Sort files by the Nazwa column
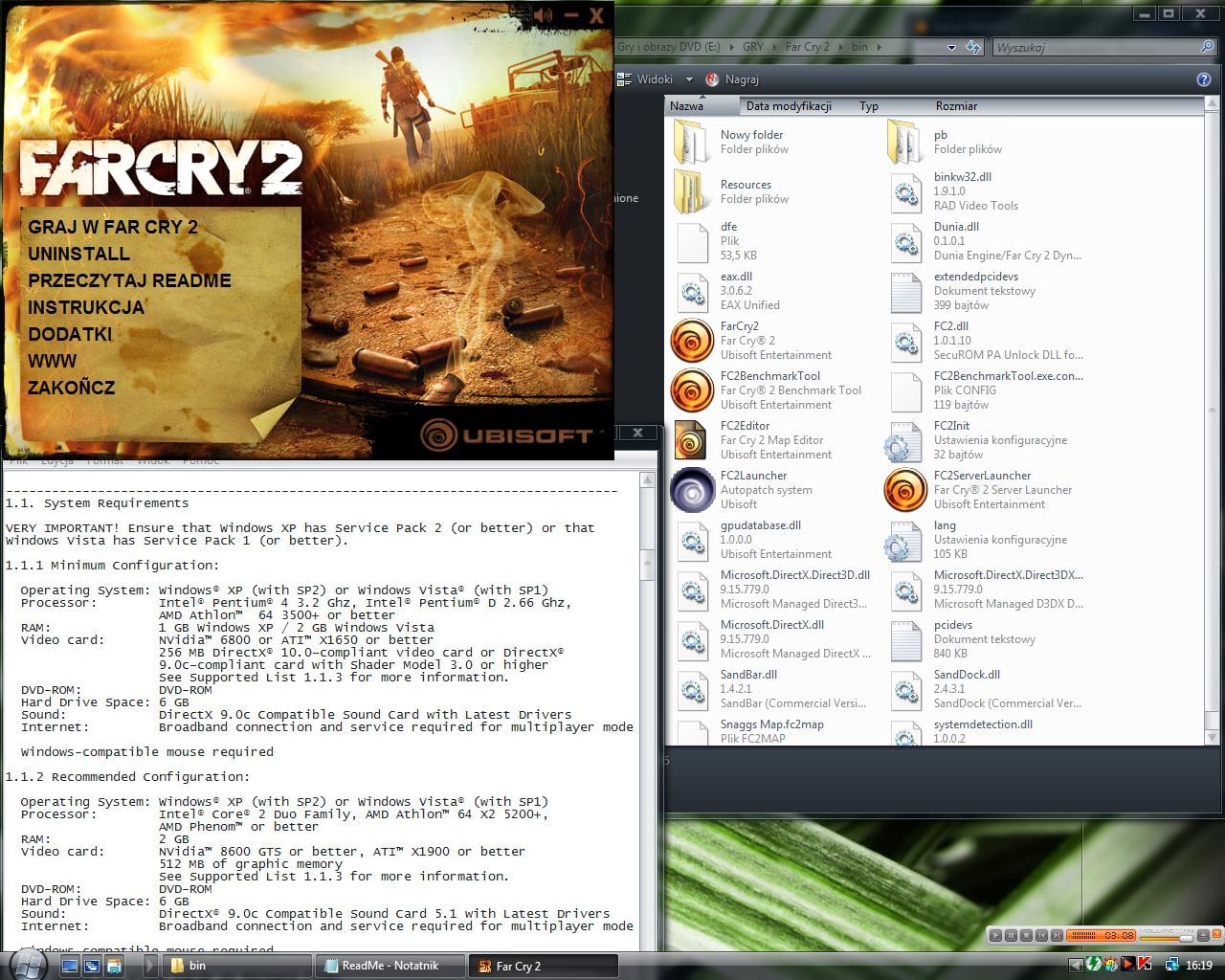 702,106
